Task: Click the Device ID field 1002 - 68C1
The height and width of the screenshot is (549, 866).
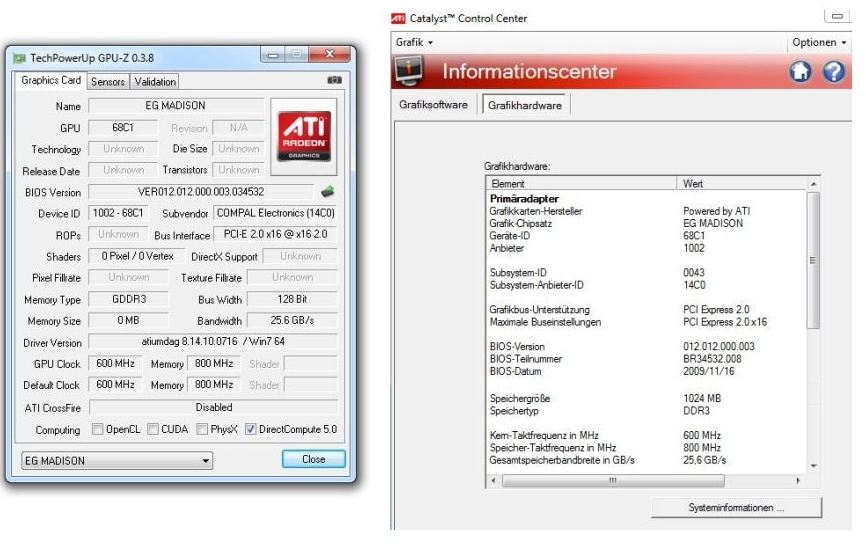Action: pyautogui.click(x=118, y=213)
